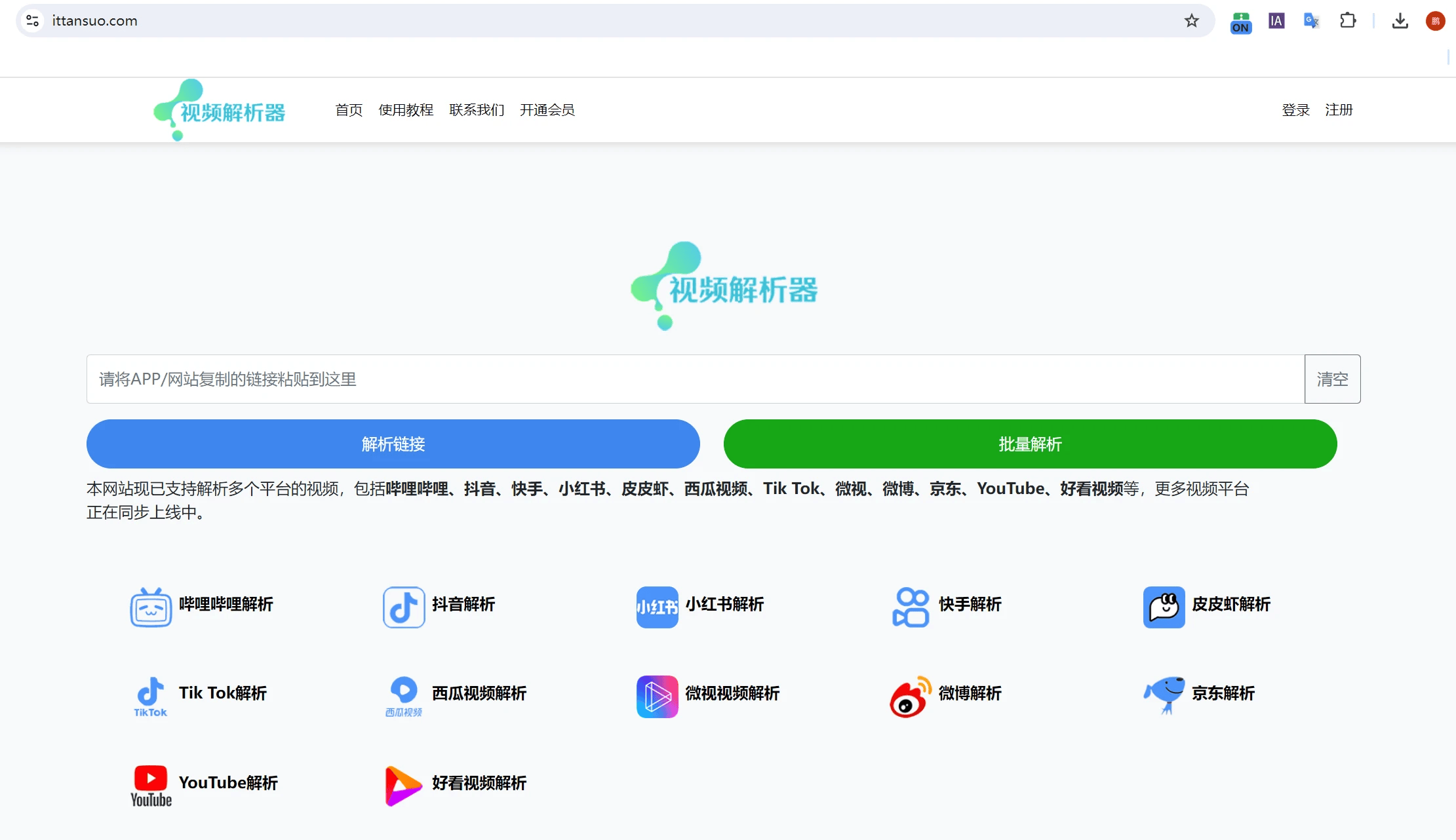This screenshot has height=840, width=1456.
Task: Click the Weishi gradient play icon
Action: coord(657,697)
